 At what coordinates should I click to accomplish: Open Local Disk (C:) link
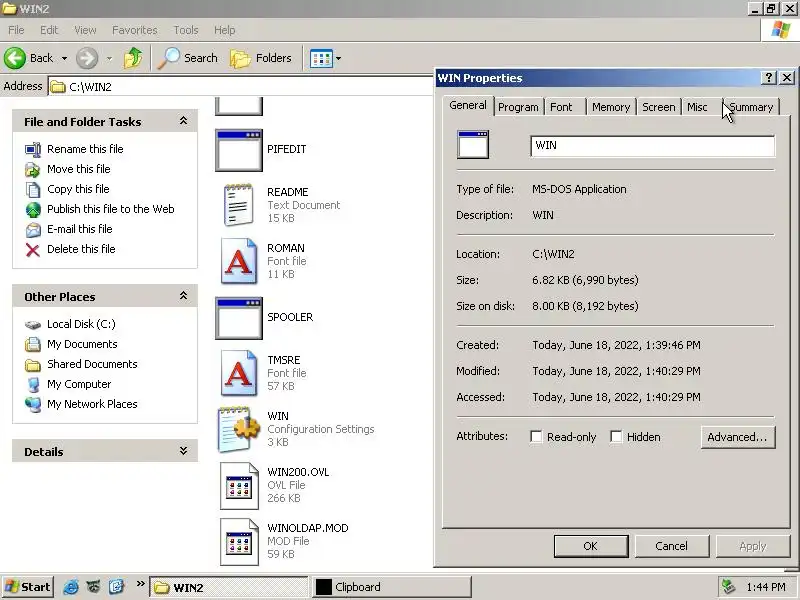(x=81, y=324)
